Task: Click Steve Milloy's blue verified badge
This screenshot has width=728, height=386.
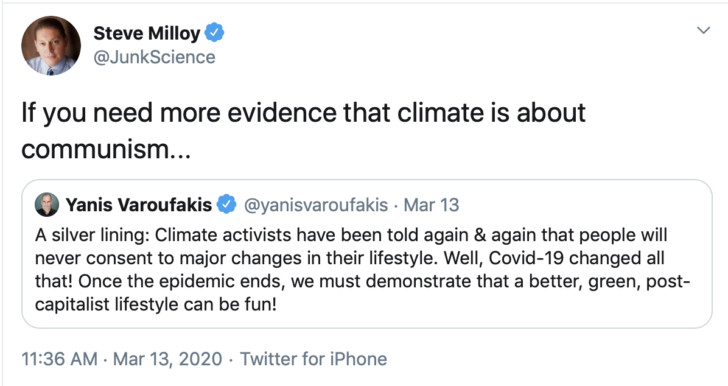Action: click(214, 33)
